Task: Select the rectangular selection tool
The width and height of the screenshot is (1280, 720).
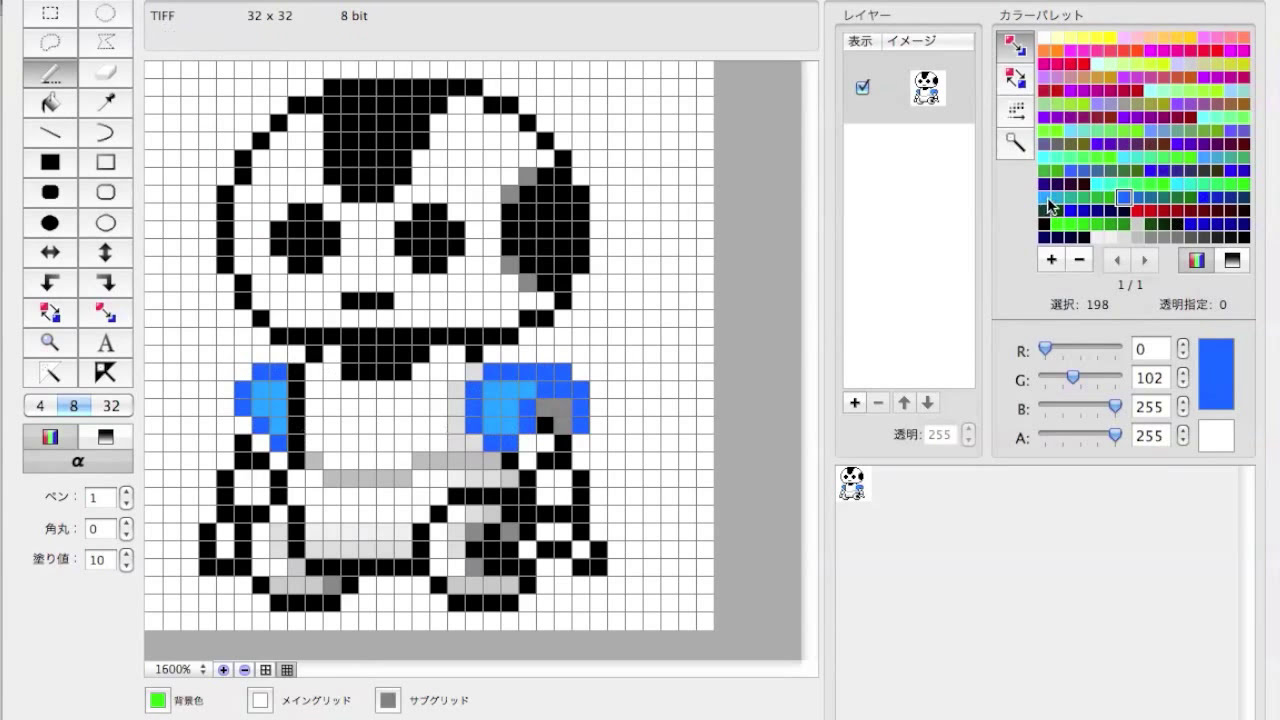Action: pos(50,14)
